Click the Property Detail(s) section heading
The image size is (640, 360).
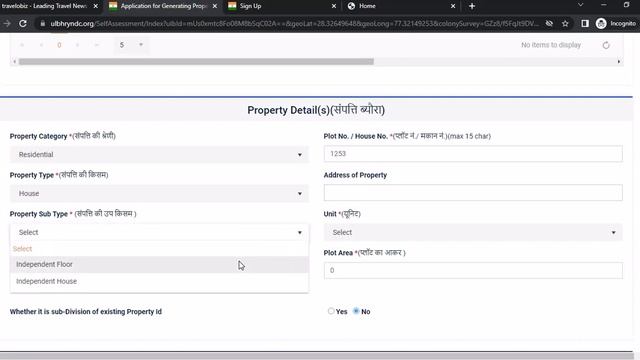[x=316, y=110]
